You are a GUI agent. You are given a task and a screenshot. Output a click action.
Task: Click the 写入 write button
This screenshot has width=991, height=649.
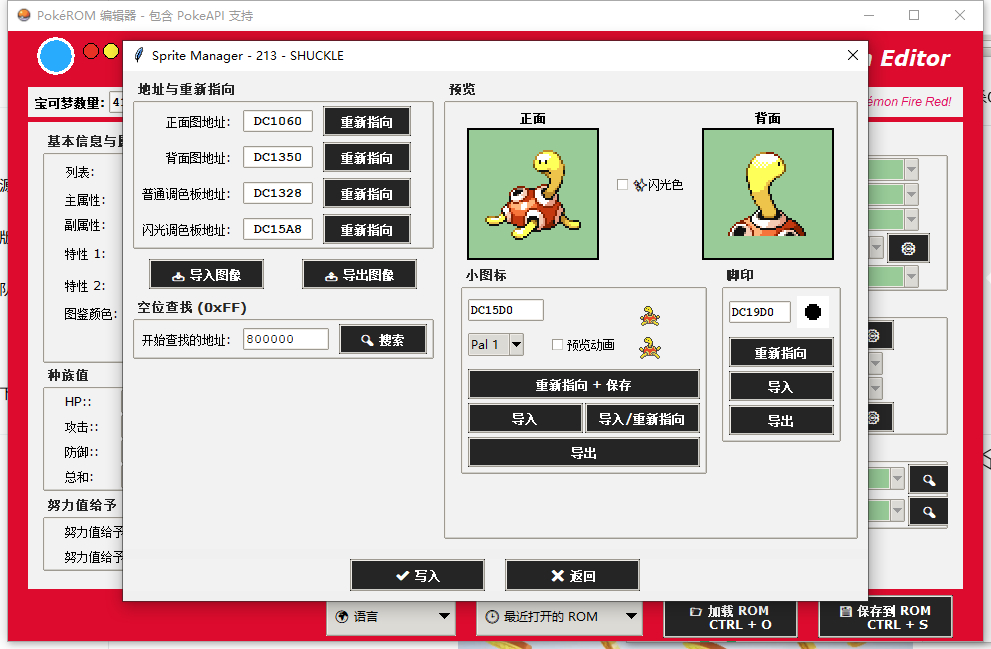point(417,575)
